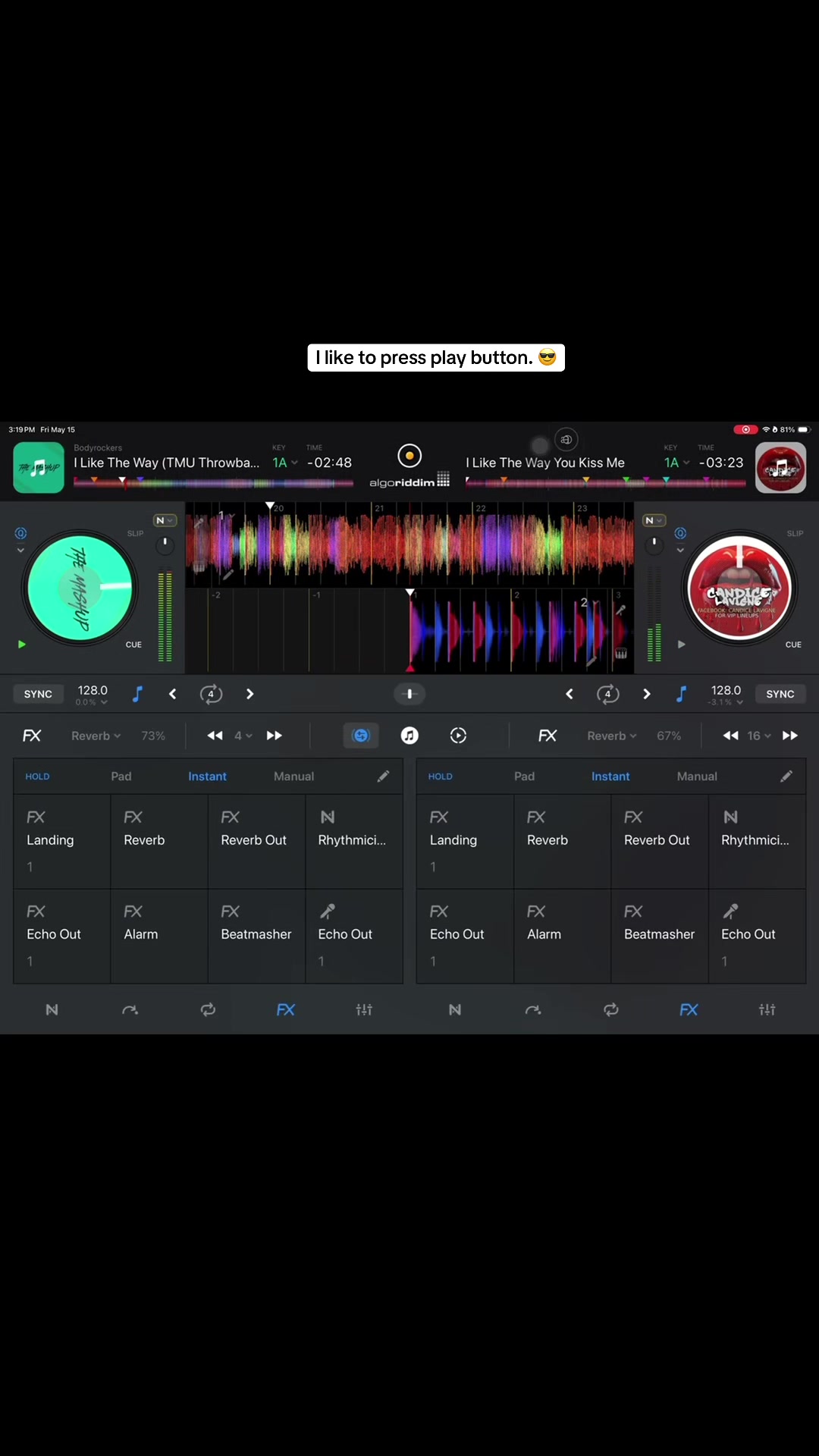Open right deck beat skip size 16 dropdown
819x1456 pixels.
(x=758, y=736)
